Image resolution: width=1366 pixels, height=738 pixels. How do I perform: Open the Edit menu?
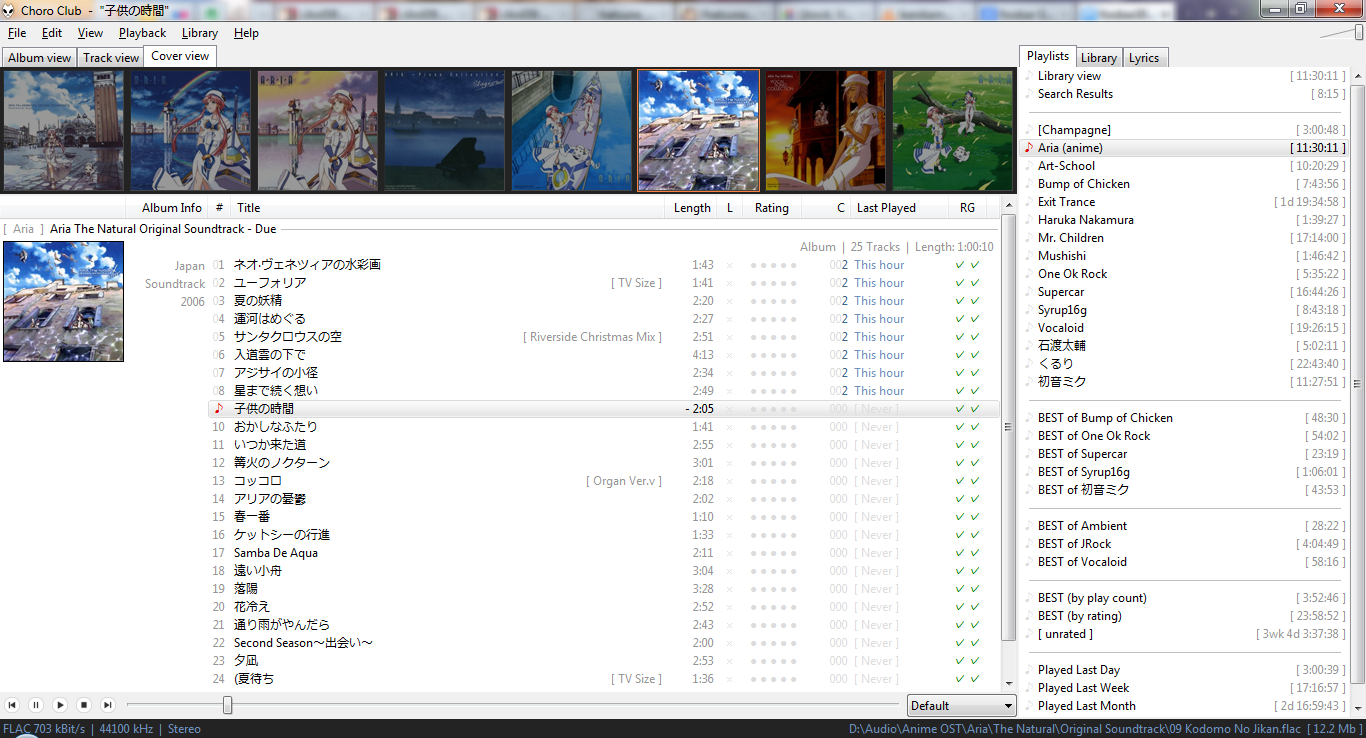click(x=52, y=33)
